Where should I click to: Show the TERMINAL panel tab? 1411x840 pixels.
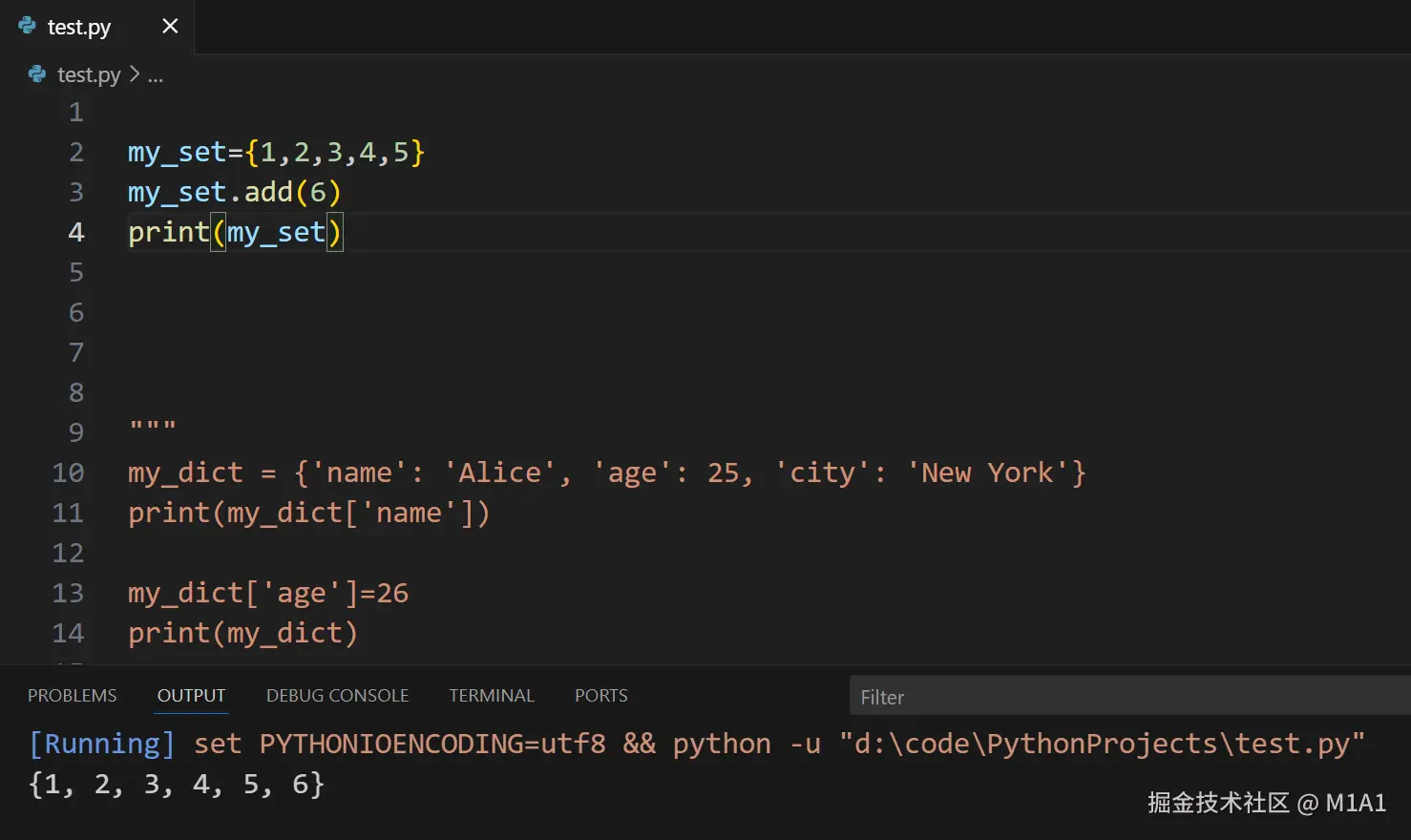[x=492, y=696]
